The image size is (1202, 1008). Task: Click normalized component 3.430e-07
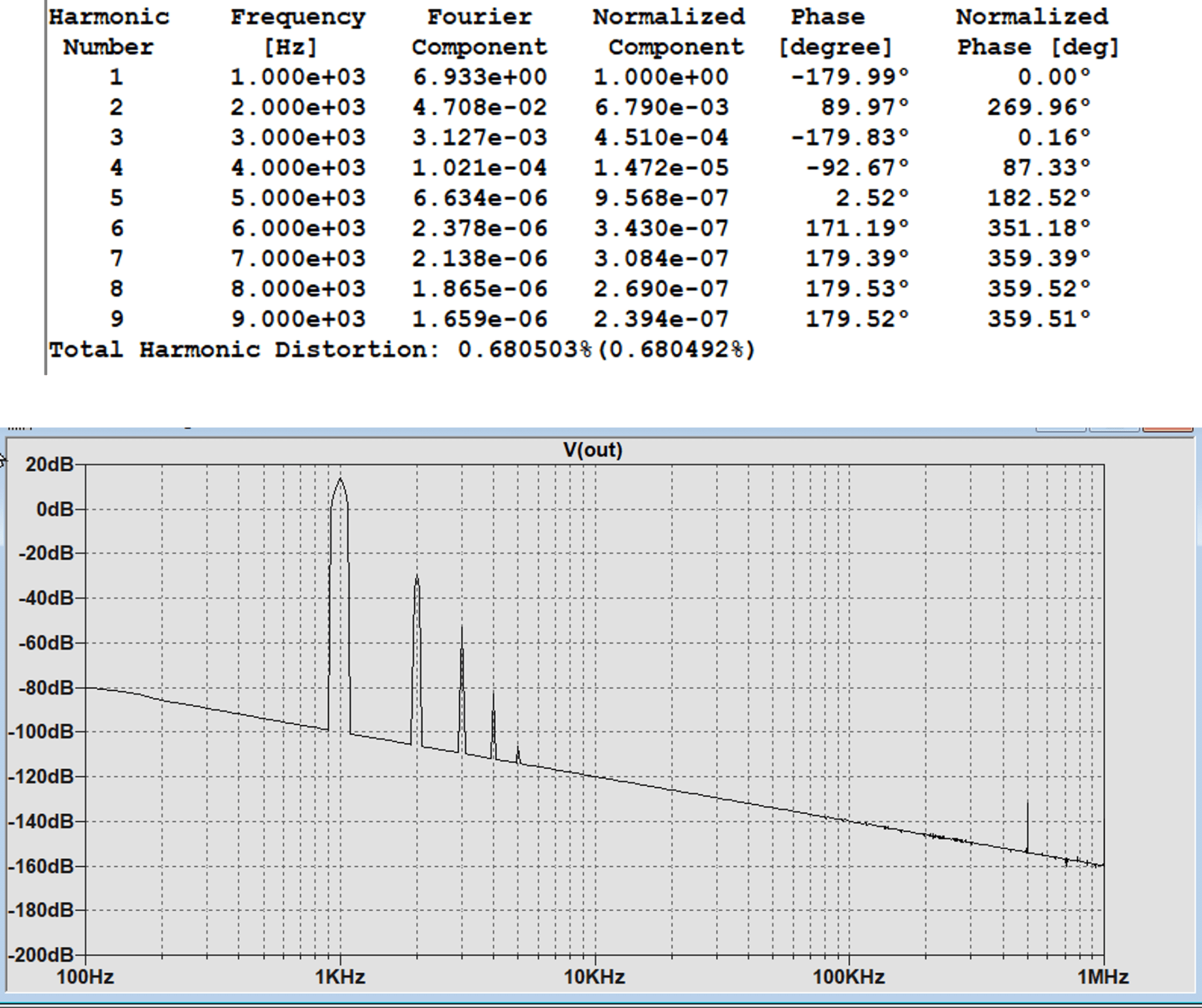(661, 228)
